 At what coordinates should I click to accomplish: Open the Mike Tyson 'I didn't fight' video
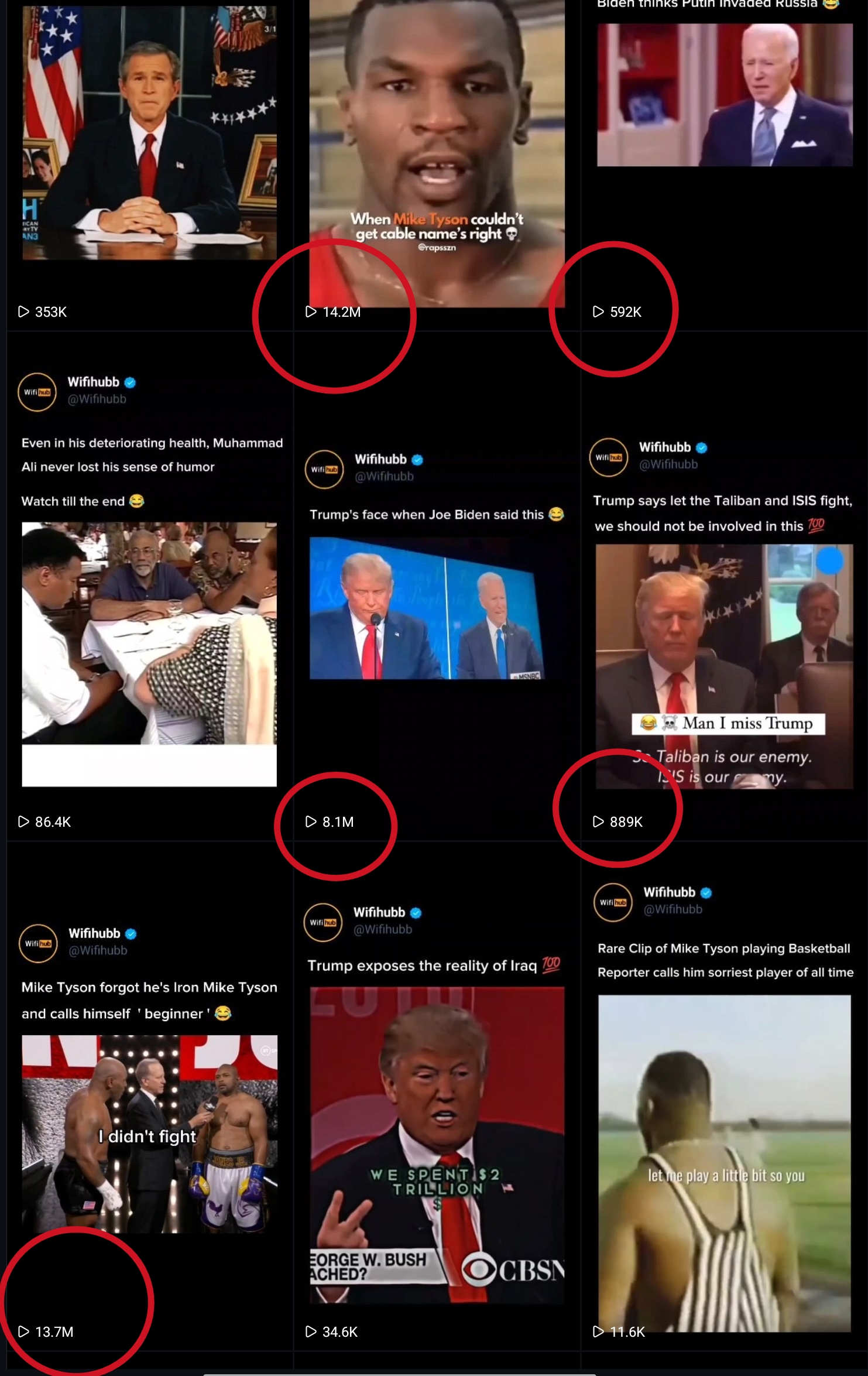tap(149, 1134)
